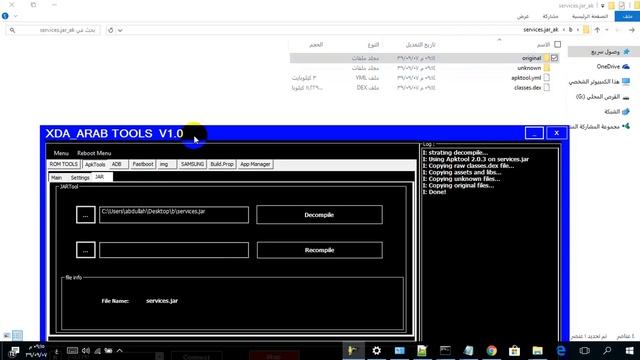
Task: Switch to ROM TOOLS tab
Action: [x=64, y=164]
